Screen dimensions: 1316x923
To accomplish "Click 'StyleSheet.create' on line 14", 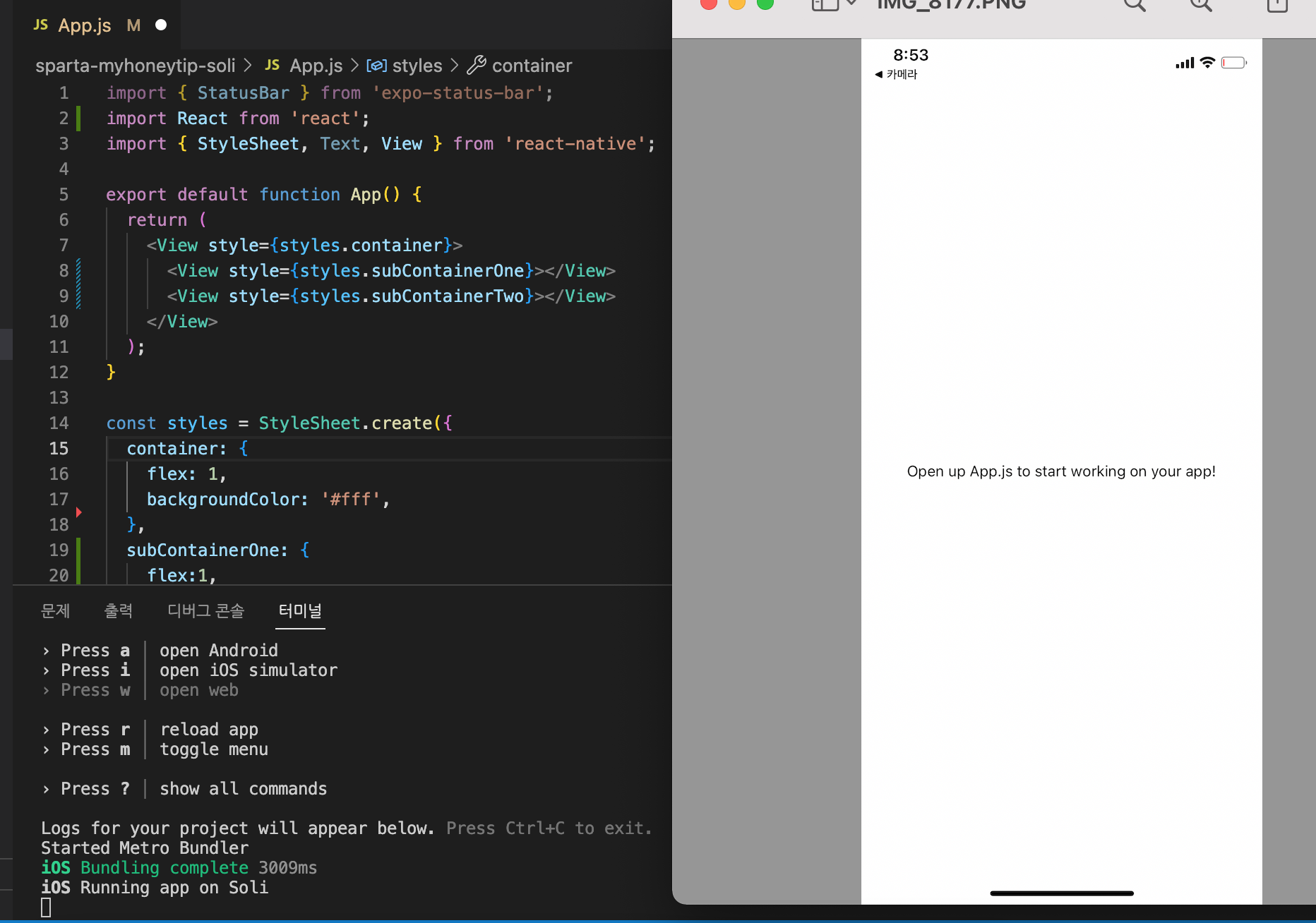I will point(345,423).
